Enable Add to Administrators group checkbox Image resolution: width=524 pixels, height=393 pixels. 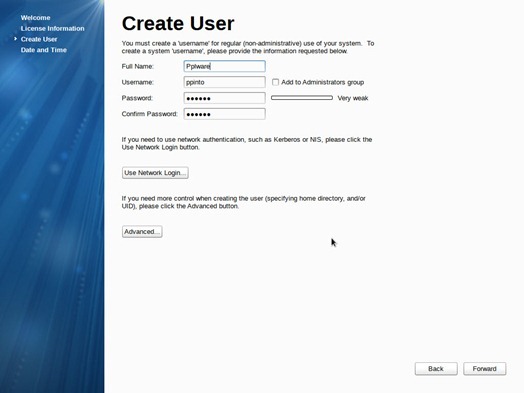pyautogui.click(x=275, y=82)
